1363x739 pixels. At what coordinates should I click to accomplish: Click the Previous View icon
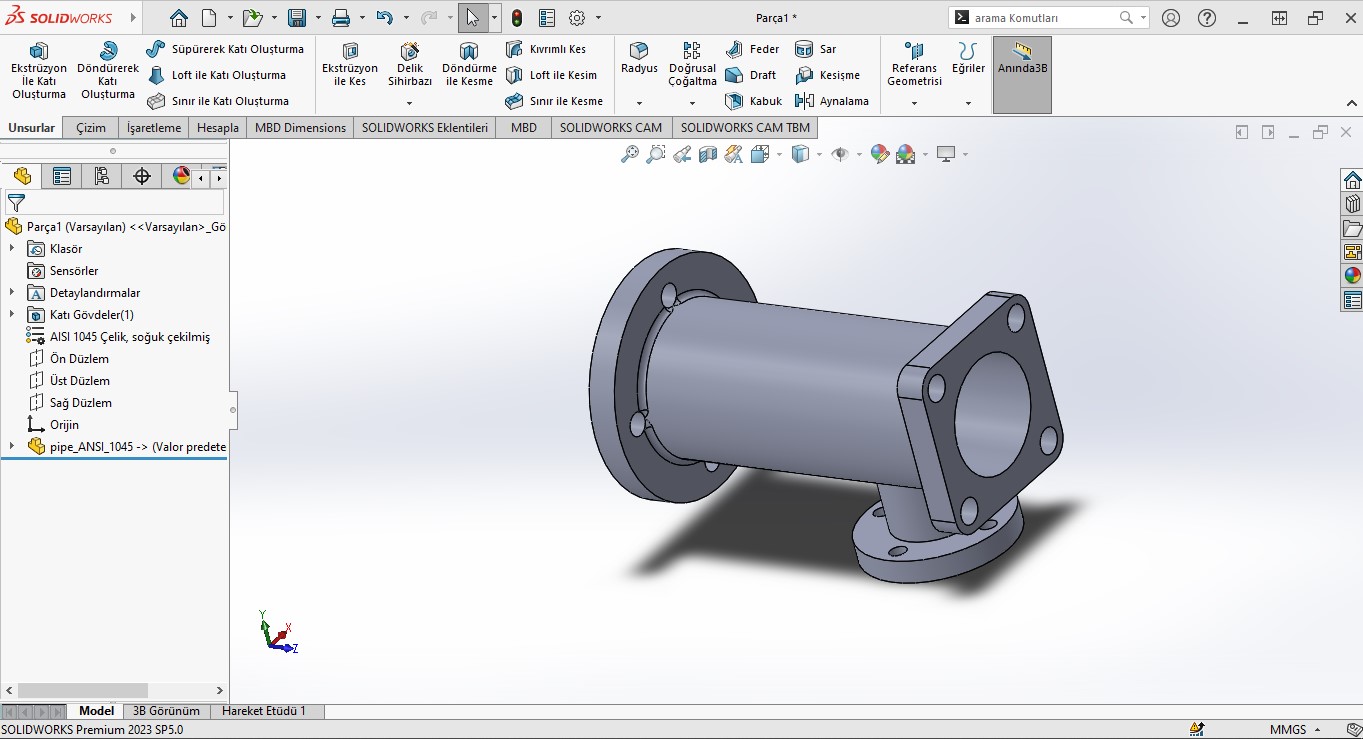tap(682, 154)
